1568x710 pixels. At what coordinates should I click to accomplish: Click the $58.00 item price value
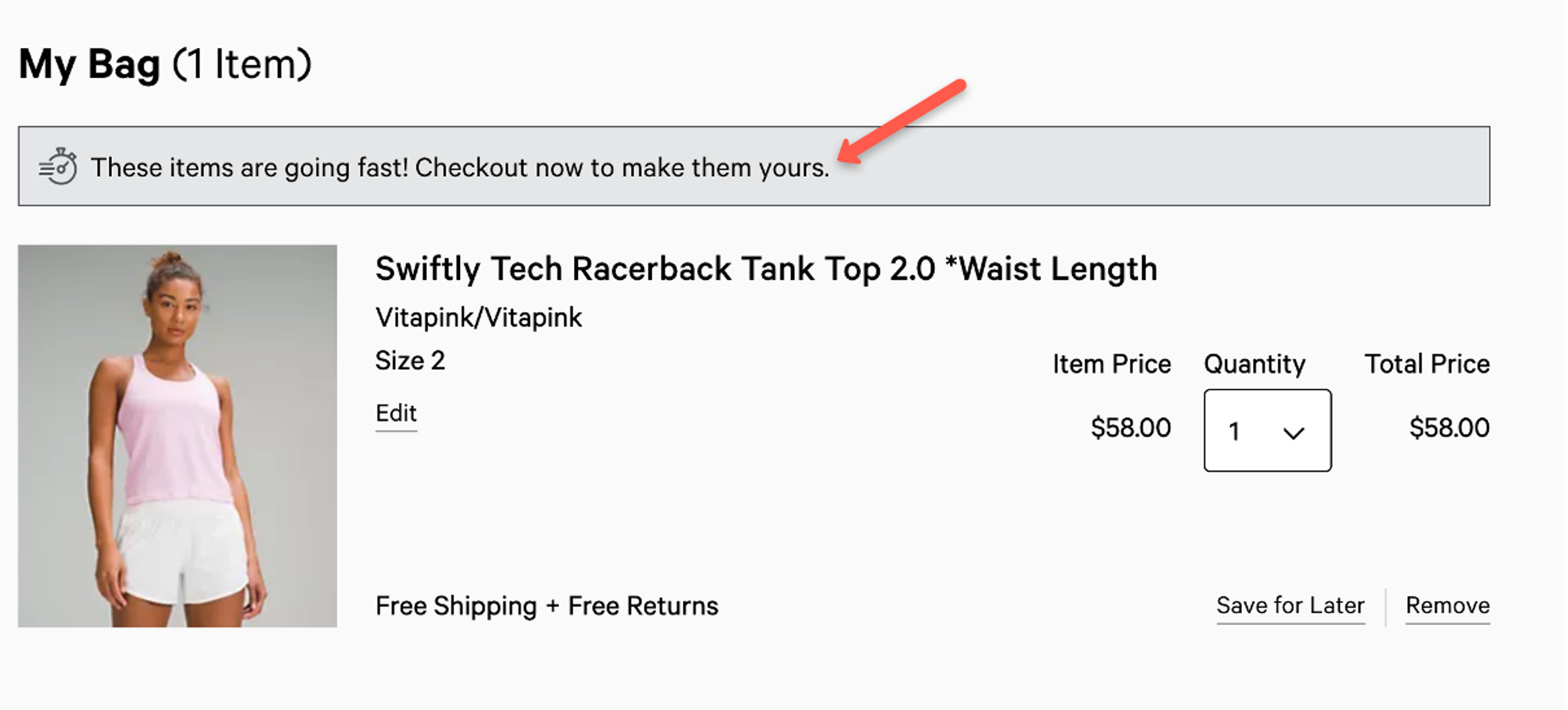pos(1130,427)
